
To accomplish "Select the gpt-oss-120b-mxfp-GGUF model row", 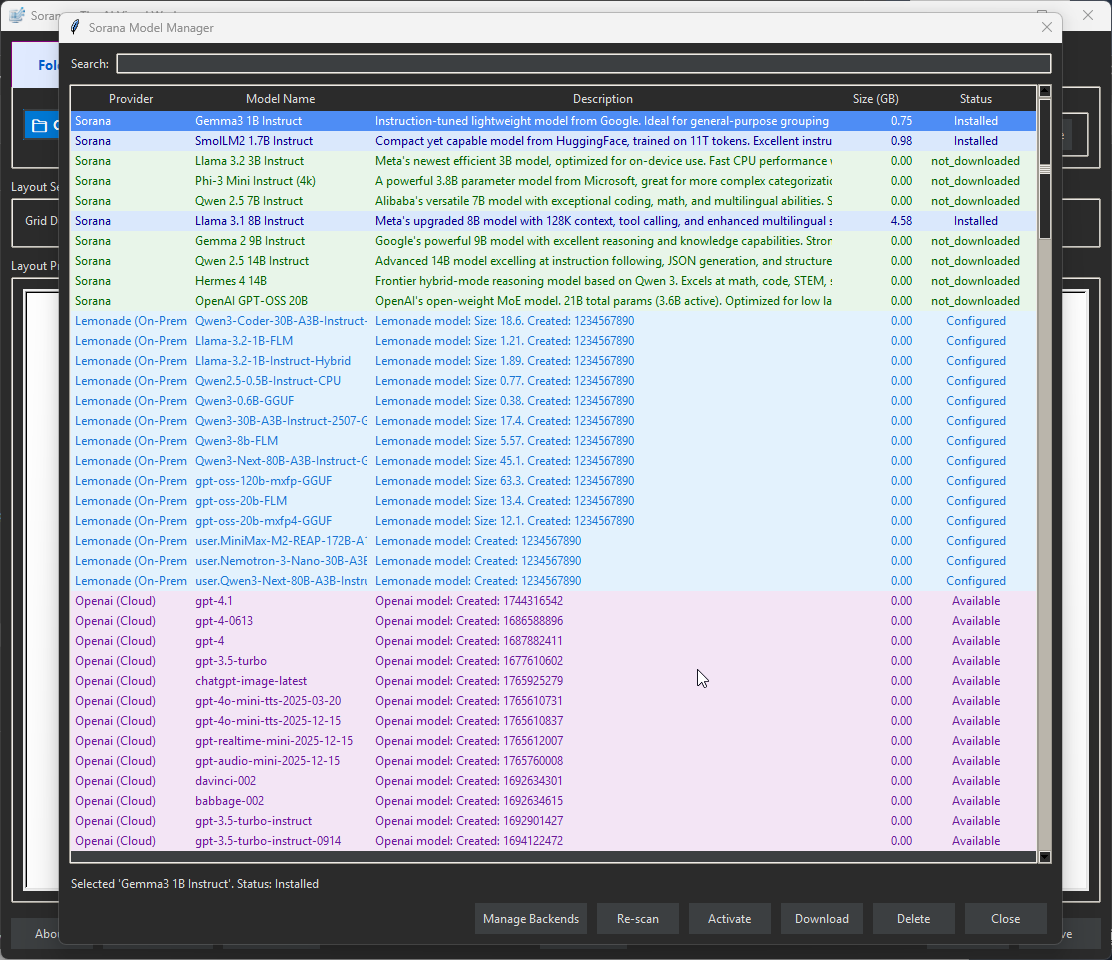I will pyautogui.click(x=400, y=480).
